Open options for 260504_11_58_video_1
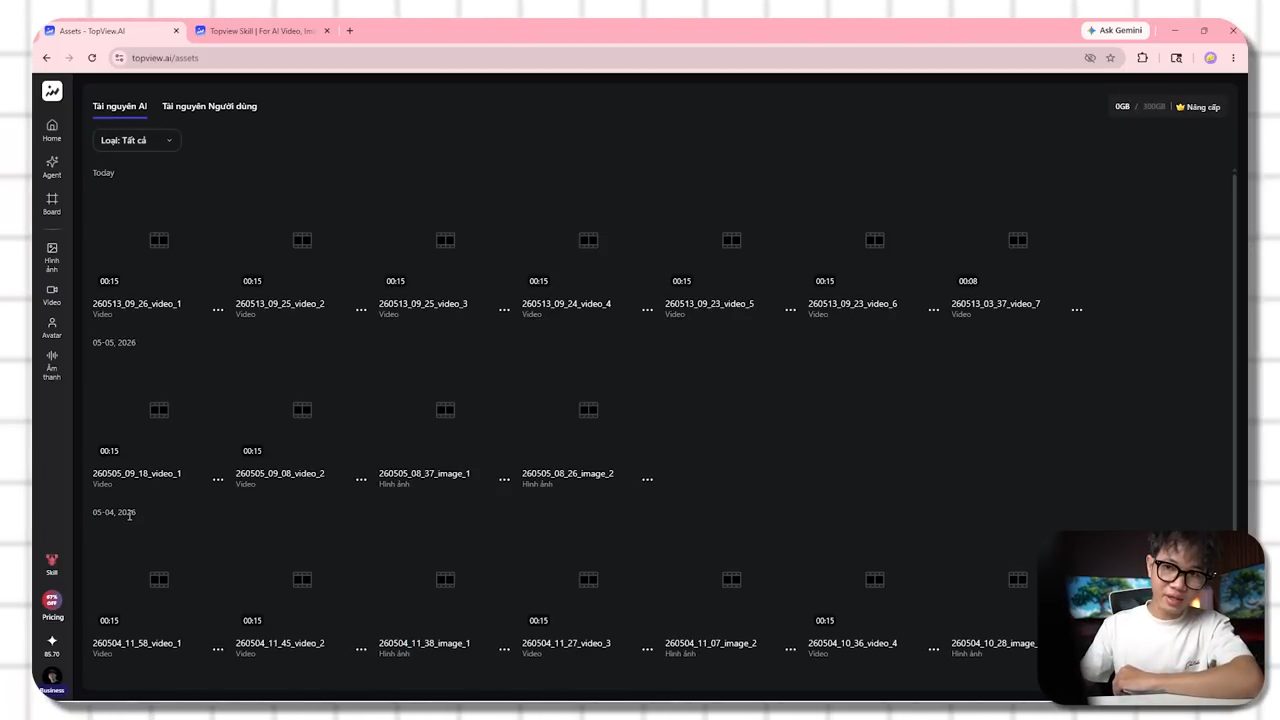 coord(218,650)
